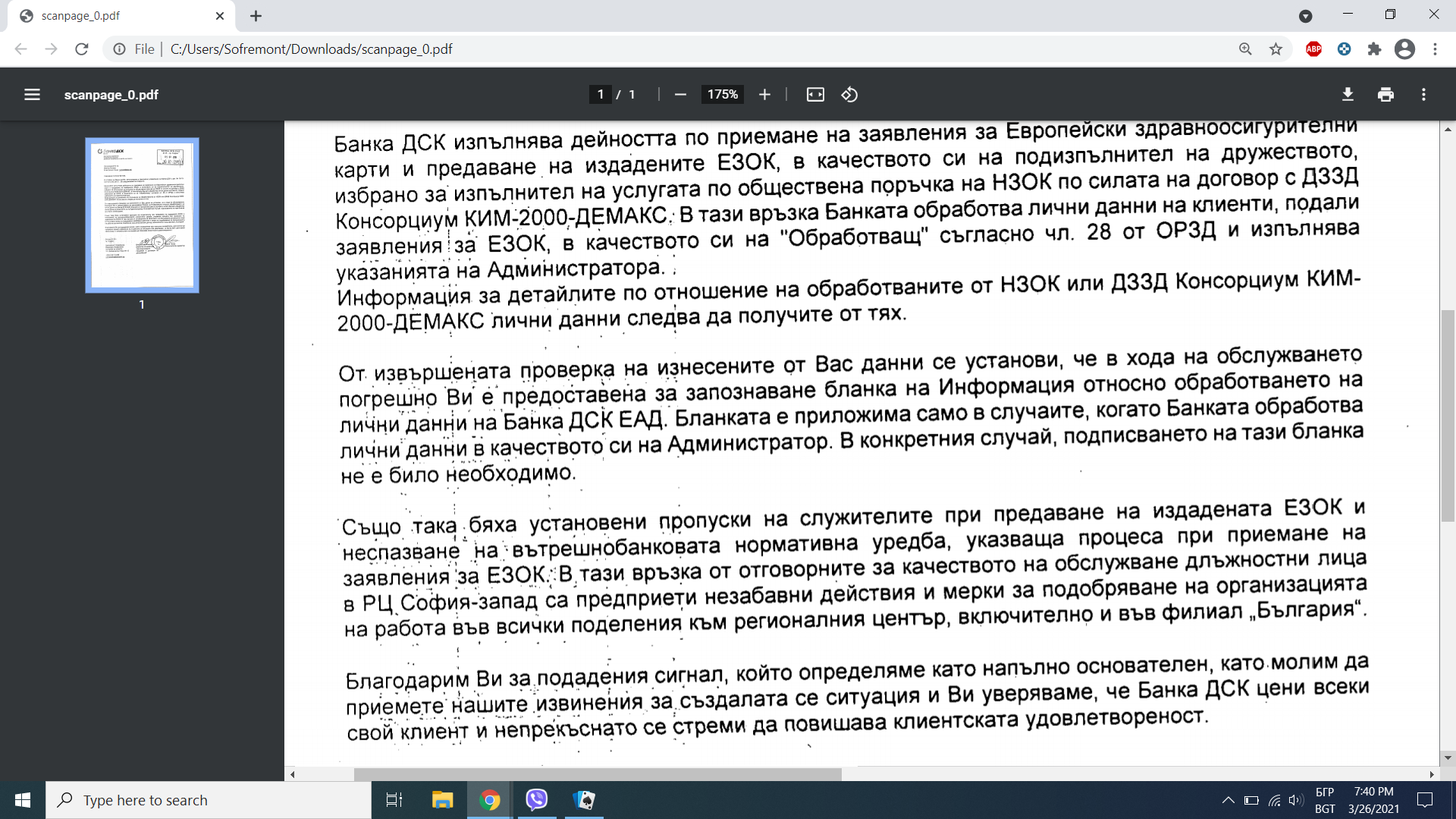
Task: Open a new browser tab
Action: (x=256, y=16)
